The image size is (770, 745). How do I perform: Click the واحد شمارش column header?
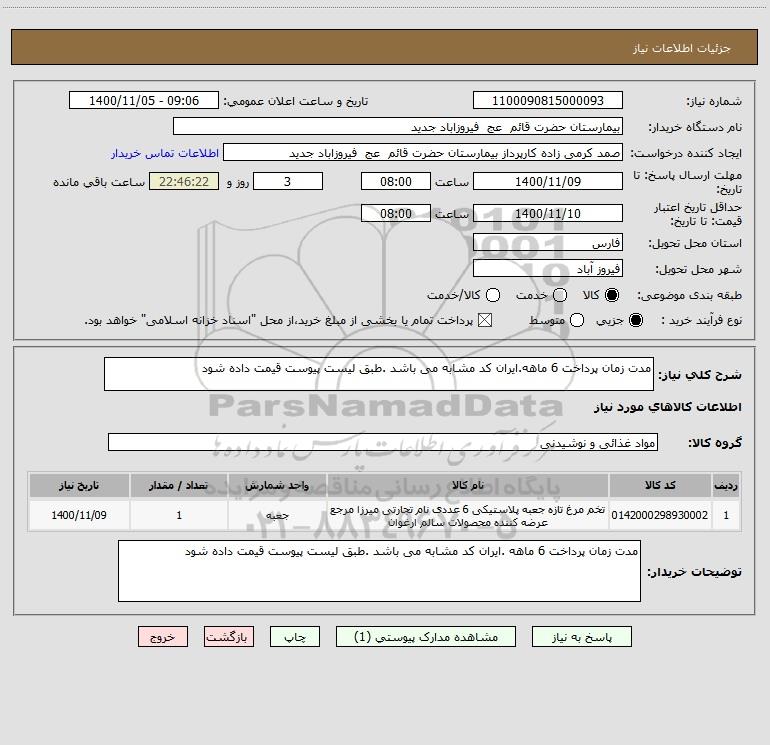tap(277, 485)
